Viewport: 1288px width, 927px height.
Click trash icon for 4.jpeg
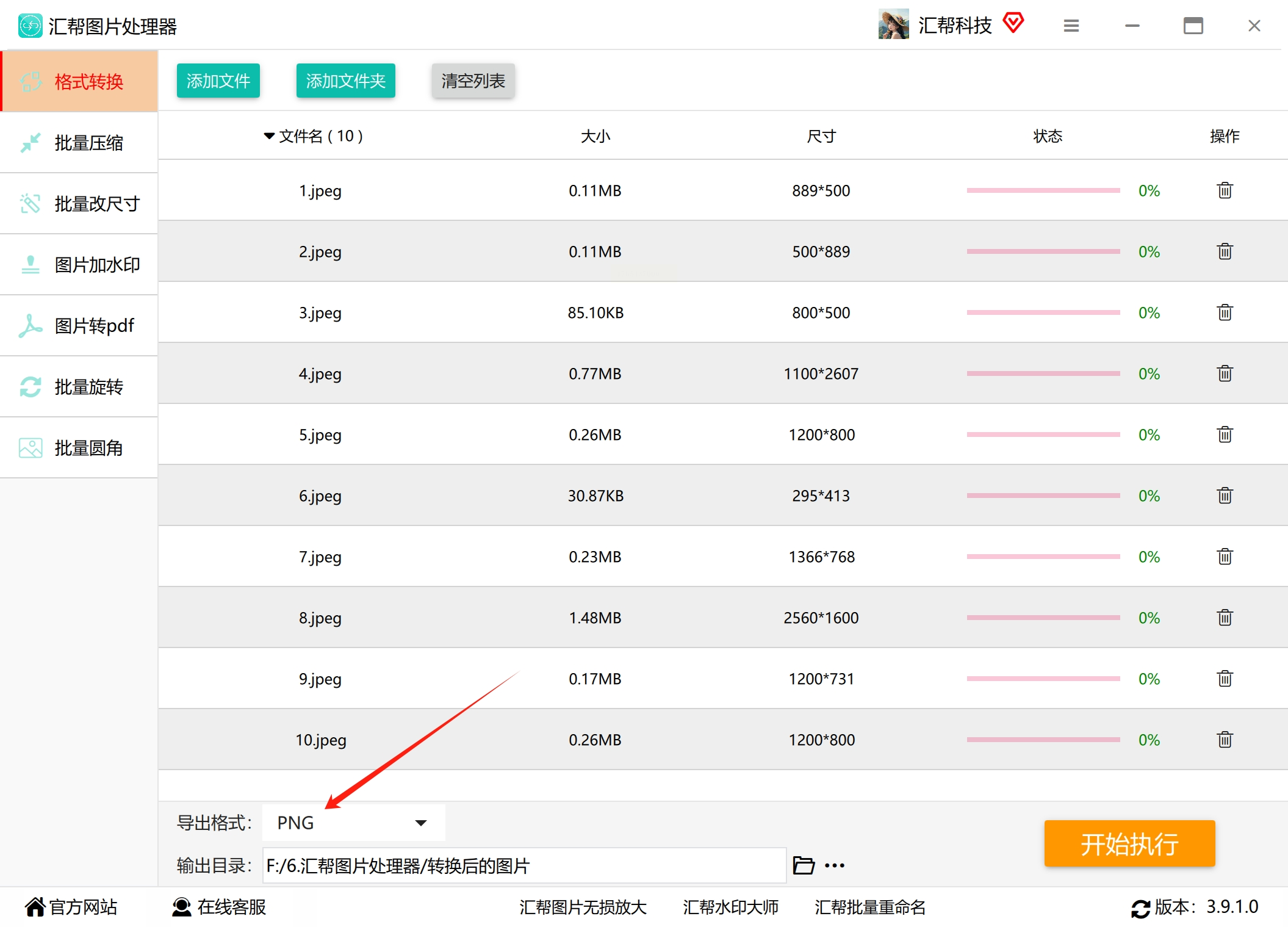point(1225,373)
